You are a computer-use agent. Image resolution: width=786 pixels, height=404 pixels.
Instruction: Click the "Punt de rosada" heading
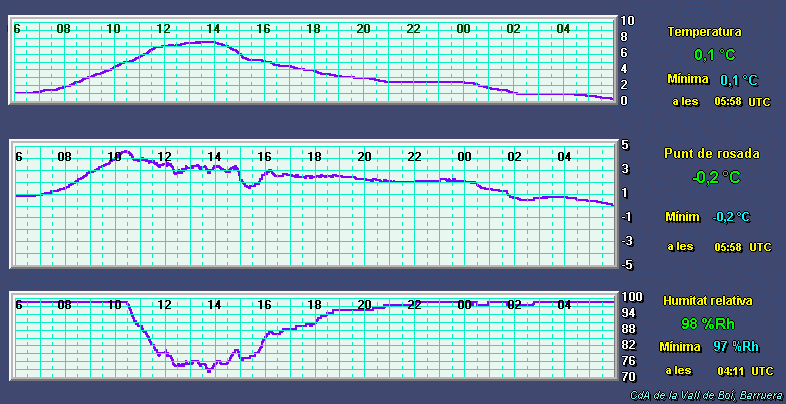[711, 154]
